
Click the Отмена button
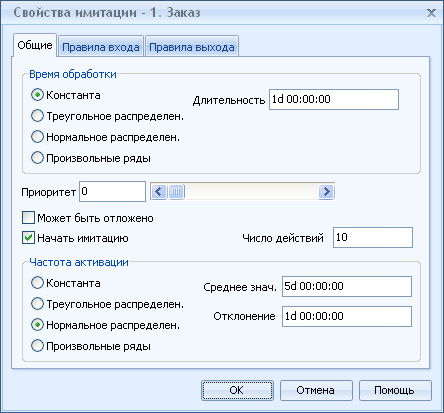pyautogui.click(x=316, y=390)
